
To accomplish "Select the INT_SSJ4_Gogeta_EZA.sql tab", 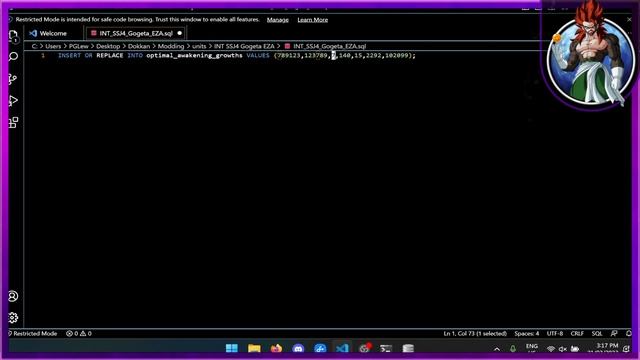I will 136,33.
